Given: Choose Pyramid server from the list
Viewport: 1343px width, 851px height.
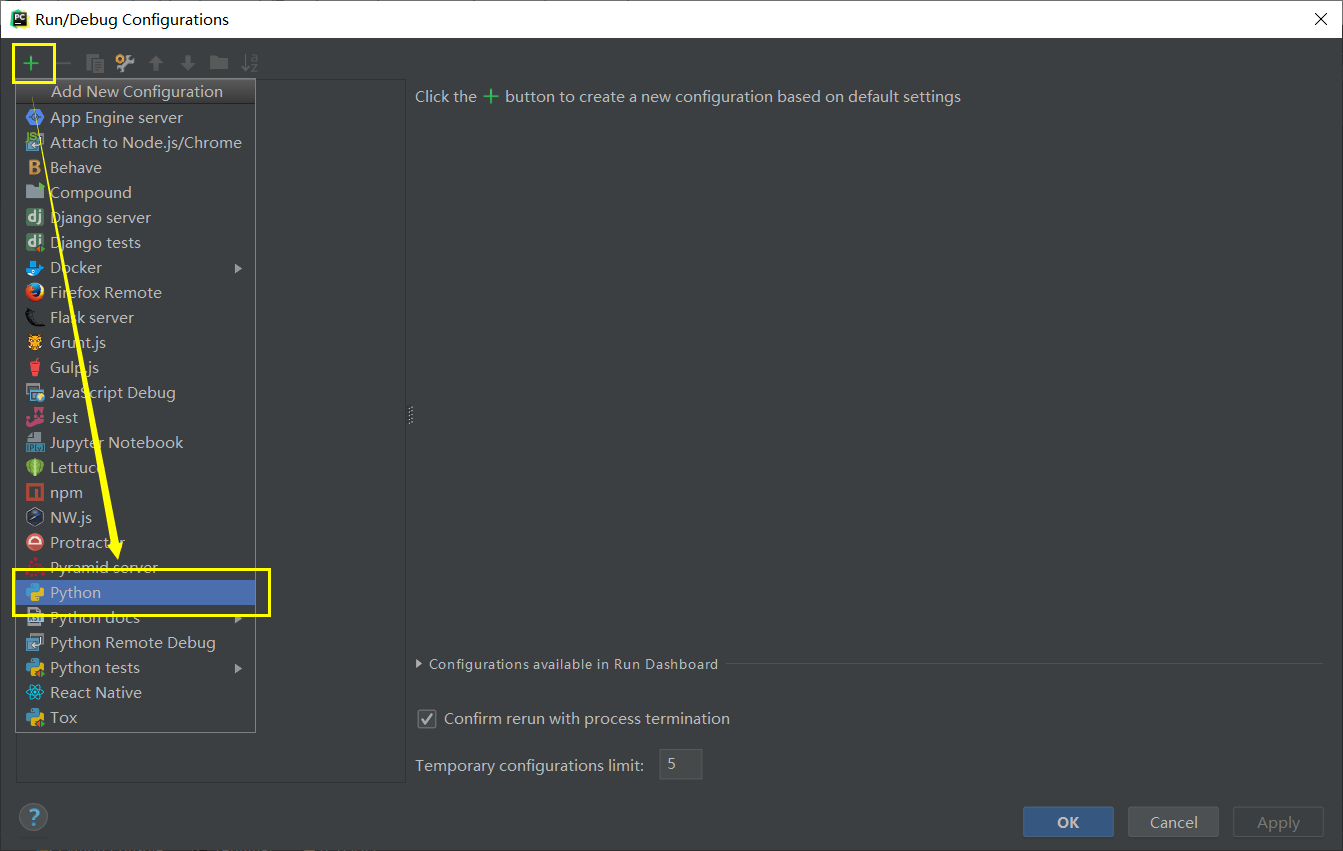Looking at the screenshot, I should pyautogui.click(x=135, y=567).
